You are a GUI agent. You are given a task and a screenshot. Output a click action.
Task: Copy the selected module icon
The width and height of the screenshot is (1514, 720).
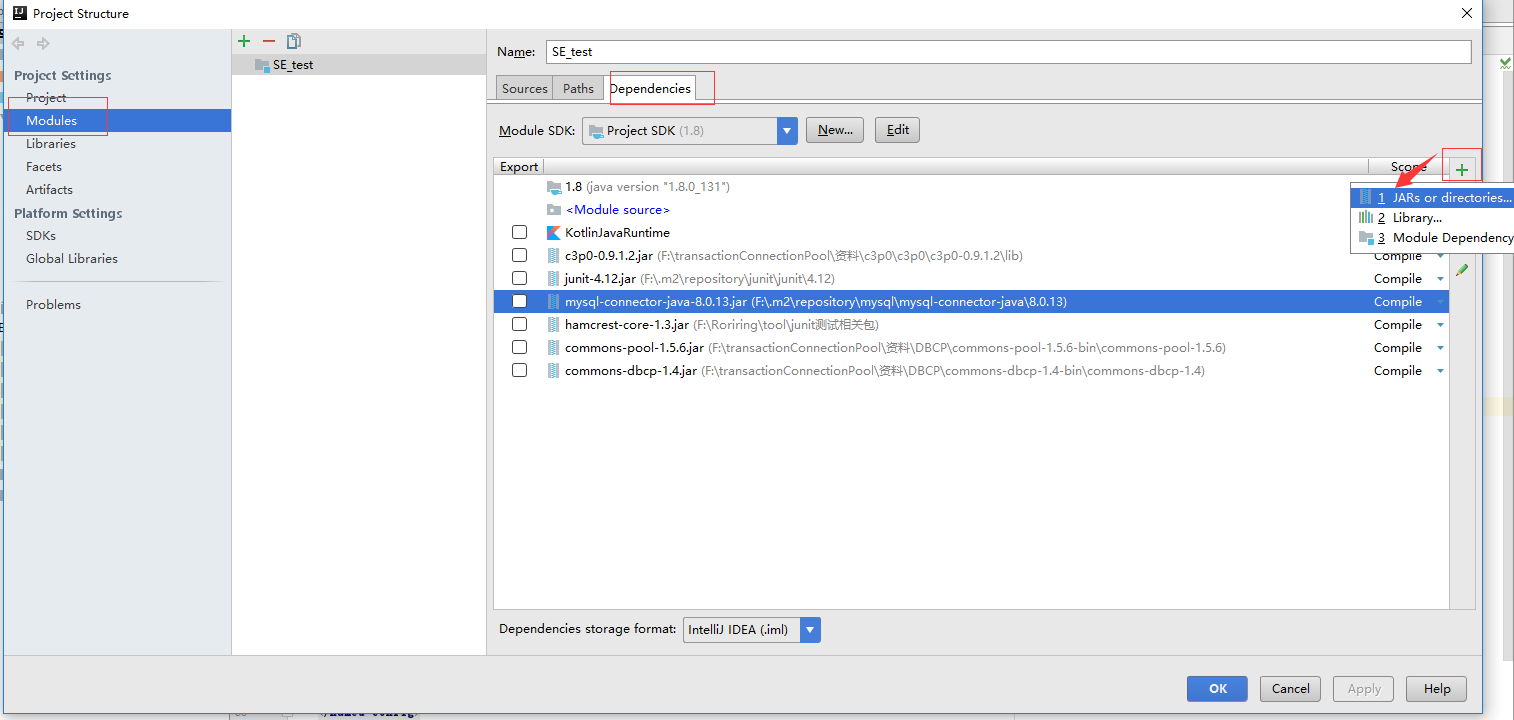(x=293, y=41)
